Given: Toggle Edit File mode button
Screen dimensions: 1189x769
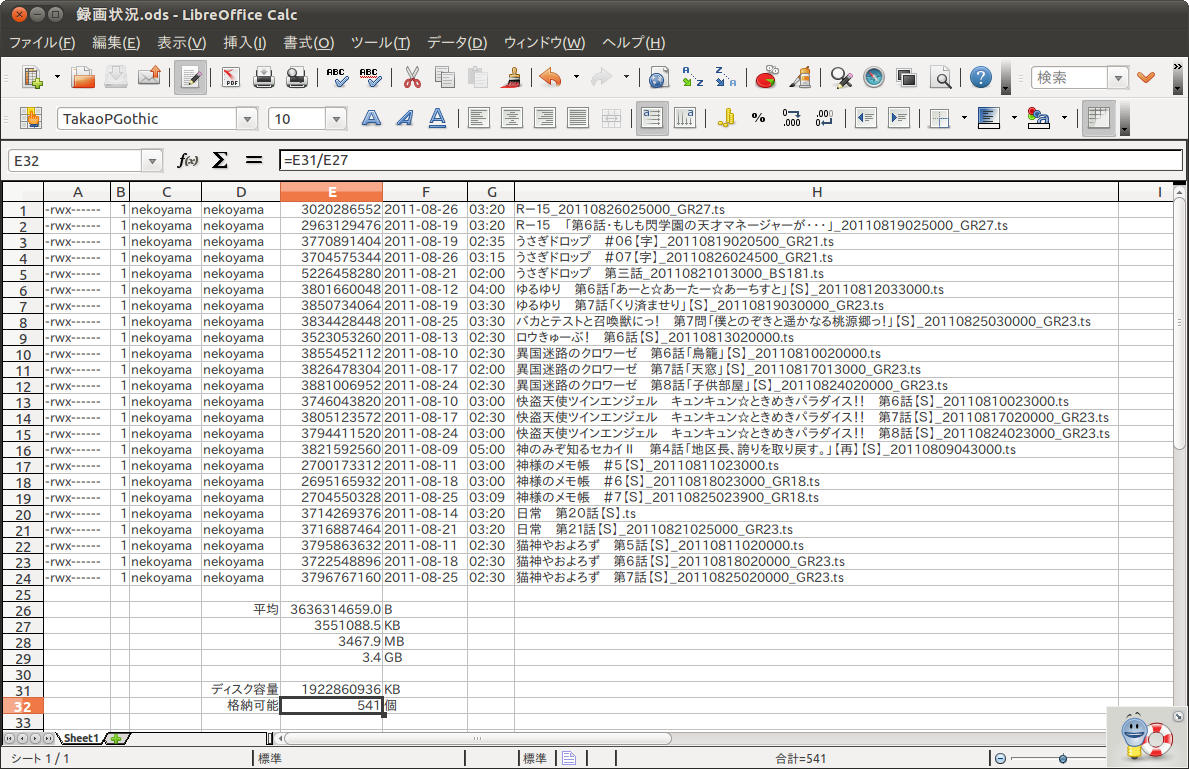Looking at the screenshot, I should (x=190, y=77).
